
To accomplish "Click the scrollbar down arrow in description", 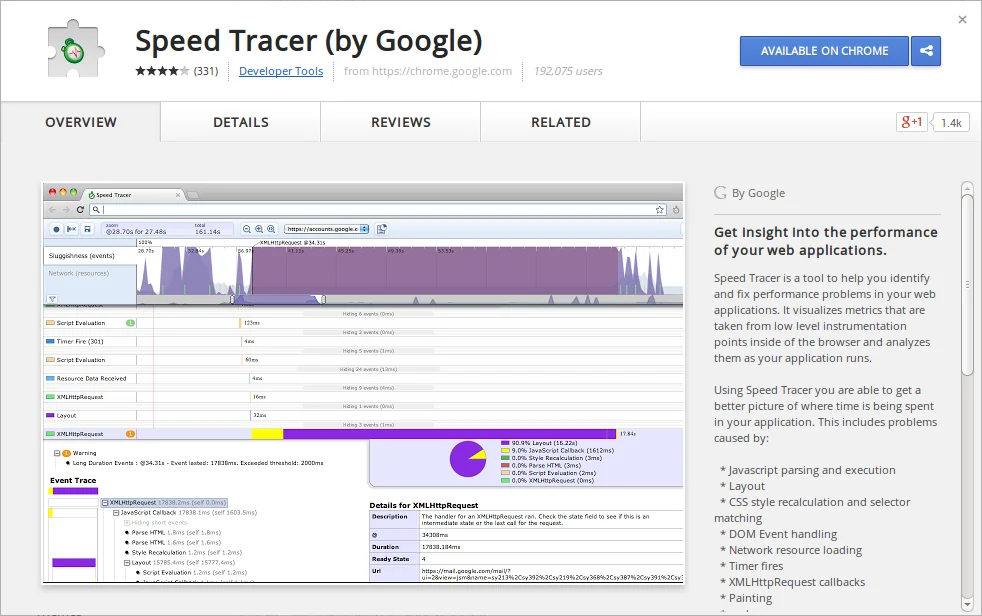I will [x=968, y=605].
